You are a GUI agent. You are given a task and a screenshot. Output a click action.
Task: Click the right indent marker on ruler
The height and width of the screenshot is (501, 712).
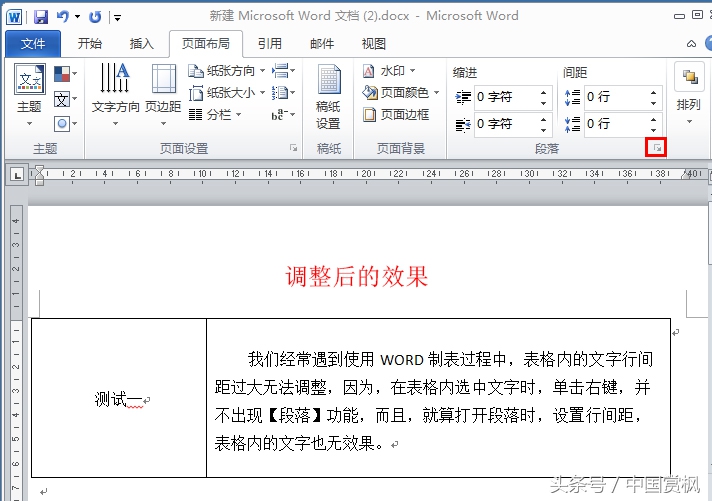(x=685, y=175)
